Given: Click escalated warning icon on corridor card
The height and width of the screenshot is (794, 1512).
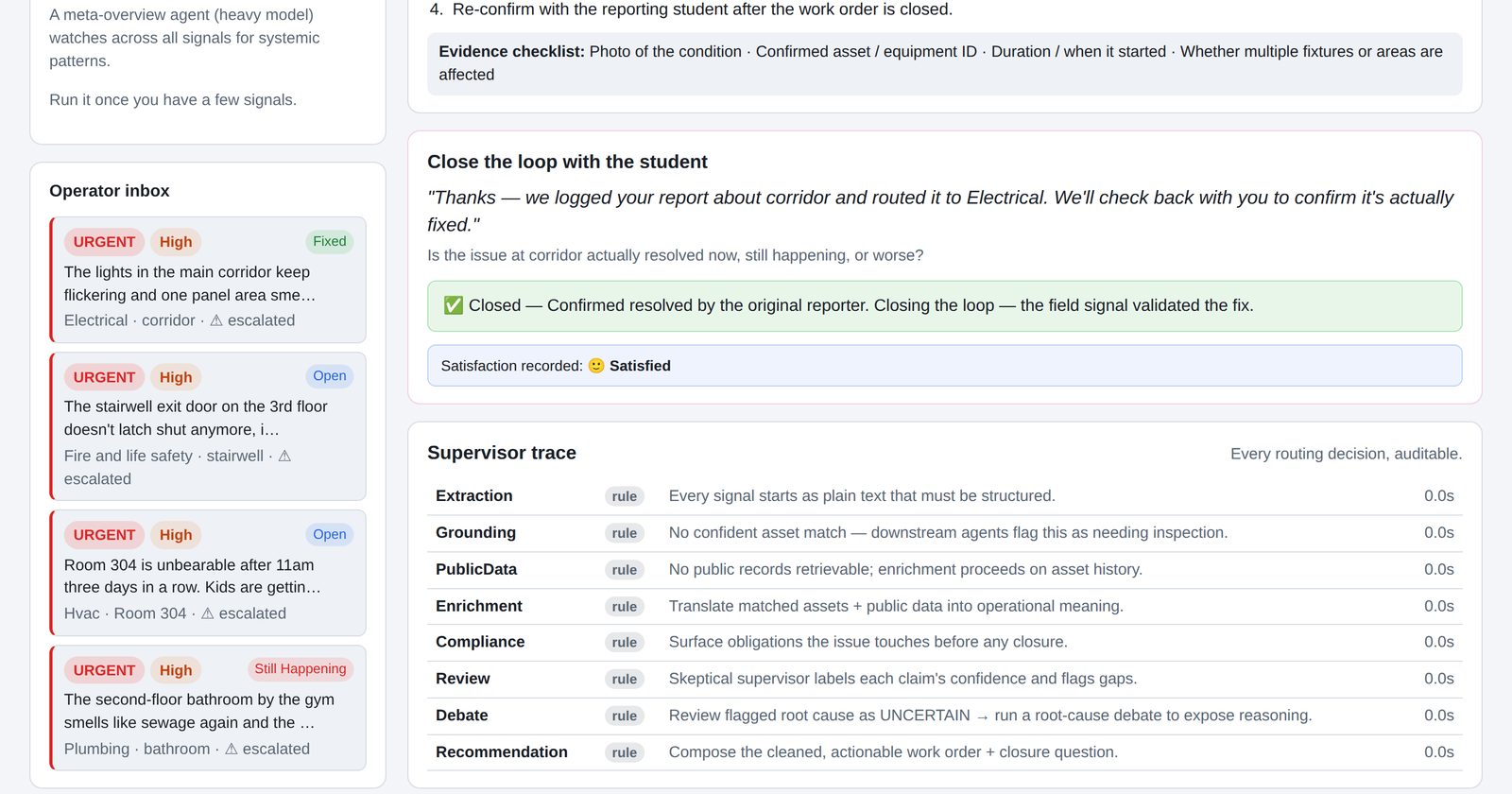Looking at the screenshot, I should pos(216,320).
